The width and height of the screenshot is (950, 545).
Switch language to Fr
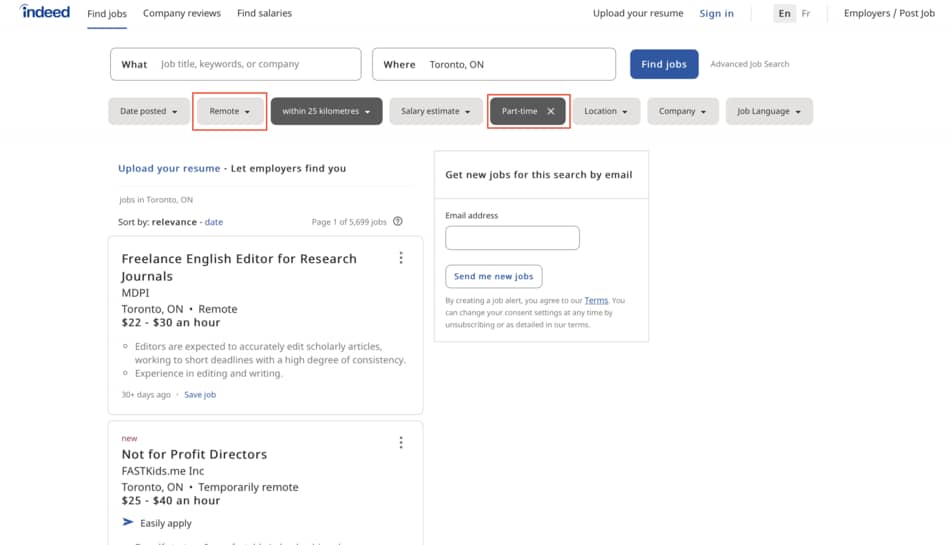coord(806,13)
